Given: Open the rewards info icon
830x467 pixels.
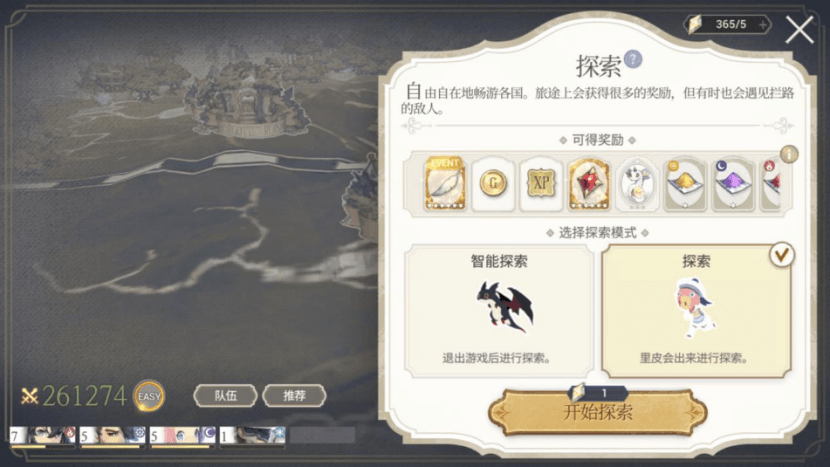Looking at the screenshot, I should (x=789, y=154).
